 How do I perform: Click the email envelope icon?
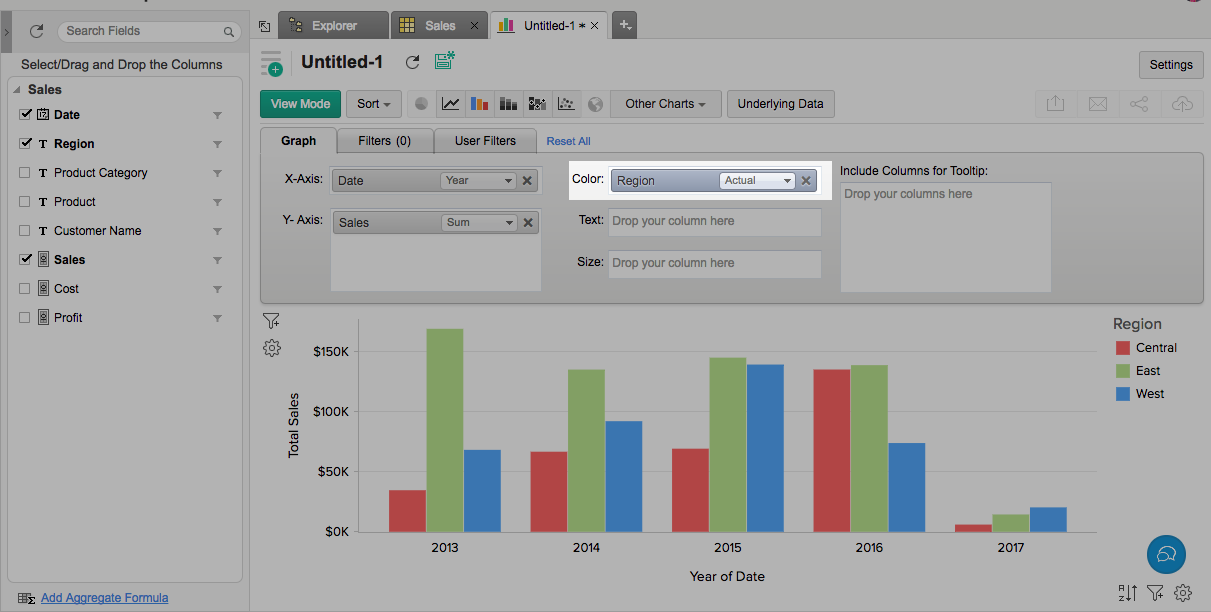tap(1097, 104)
